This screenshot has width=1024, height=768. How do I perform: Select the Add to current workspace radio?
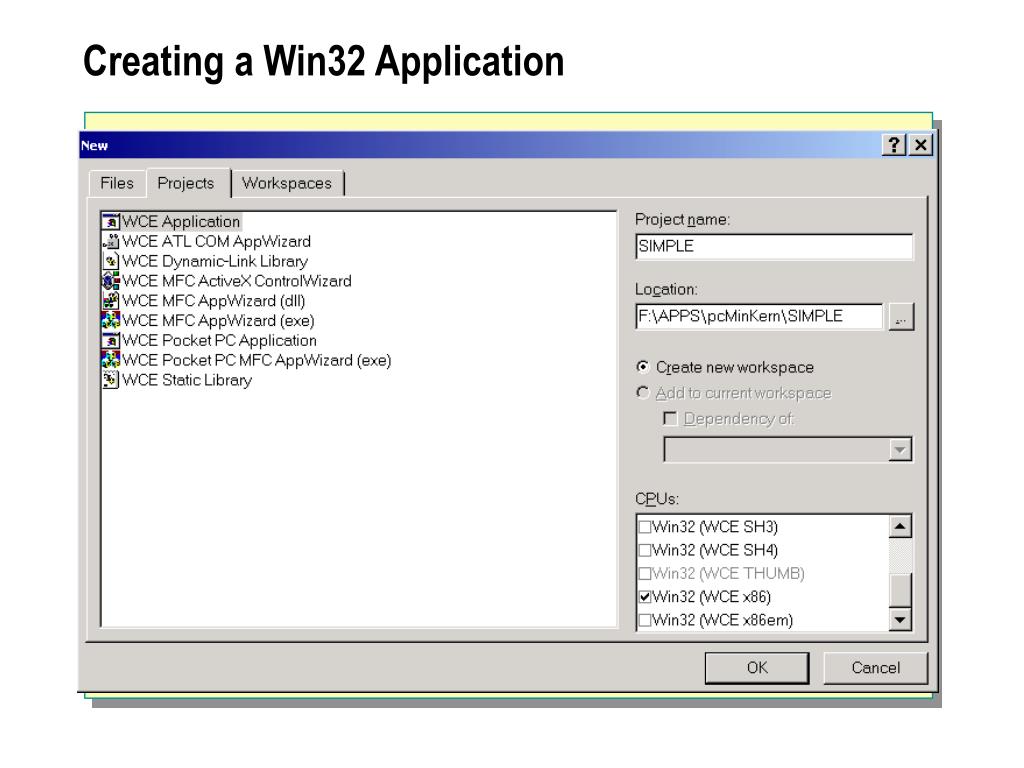pyautogui.click(x=643, y=392)
